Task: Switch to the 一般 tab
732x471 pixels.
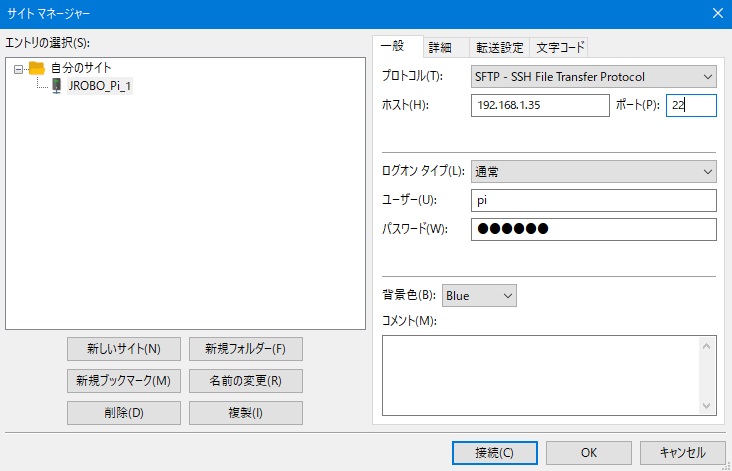Action: coord(398,46)
